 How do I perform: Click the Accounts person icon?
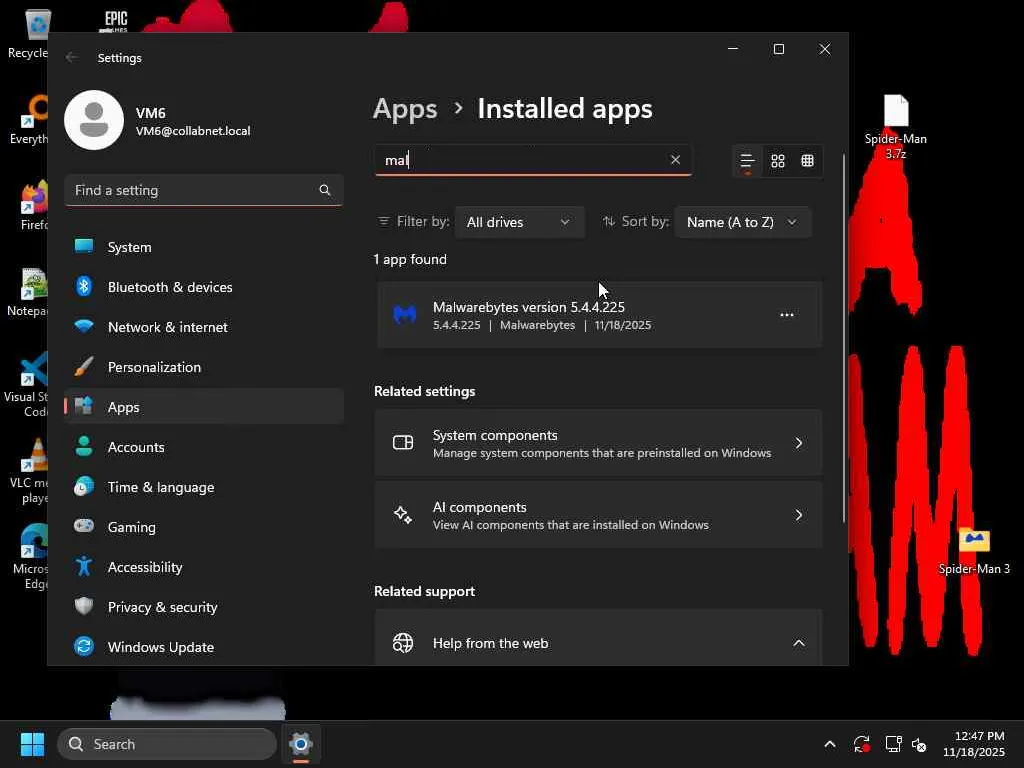pyautogui.click(x=84, y=446)
